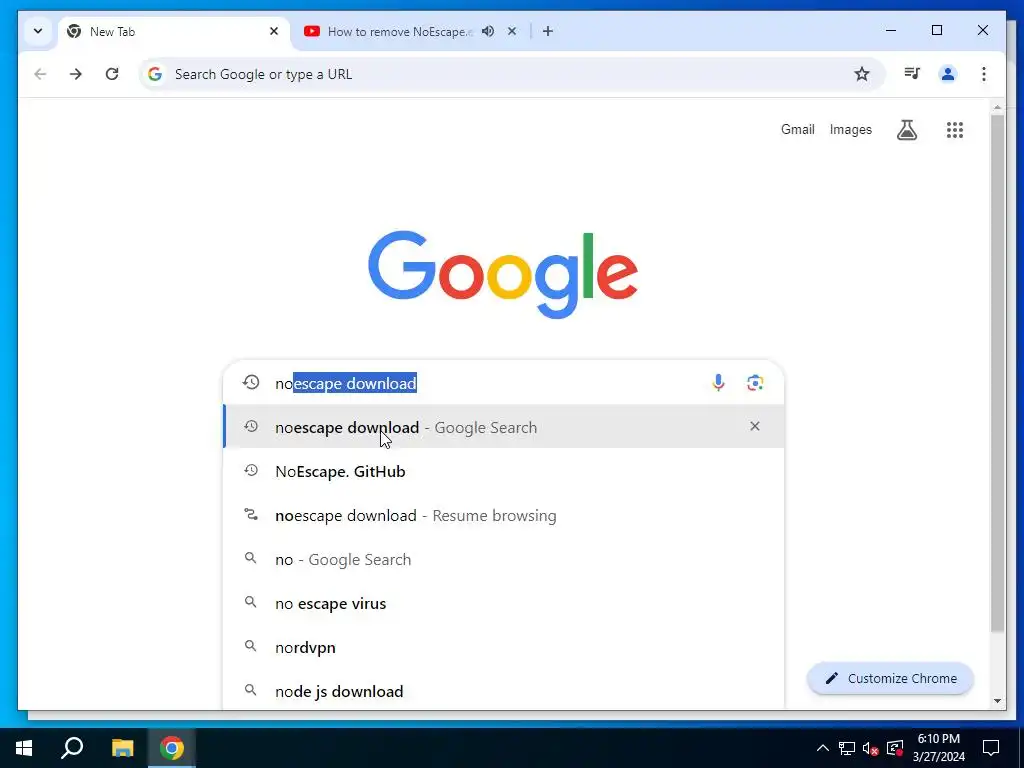Select noescape download - Resume browsing suggestion
Screen dimensions: 1024x768
(x=504, y=515)
